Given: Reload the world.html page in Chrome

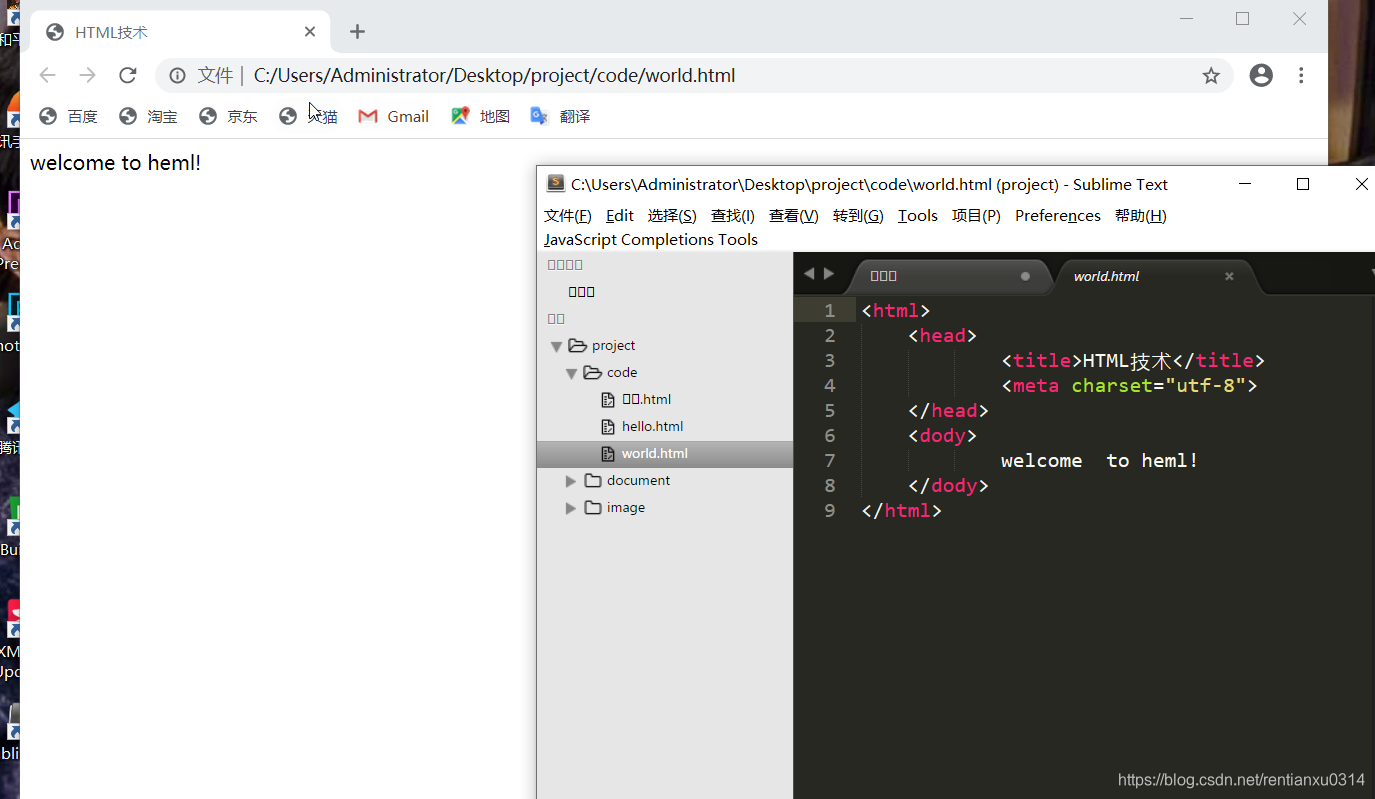Looking at the screenshot, I should [x=127, y=75].
